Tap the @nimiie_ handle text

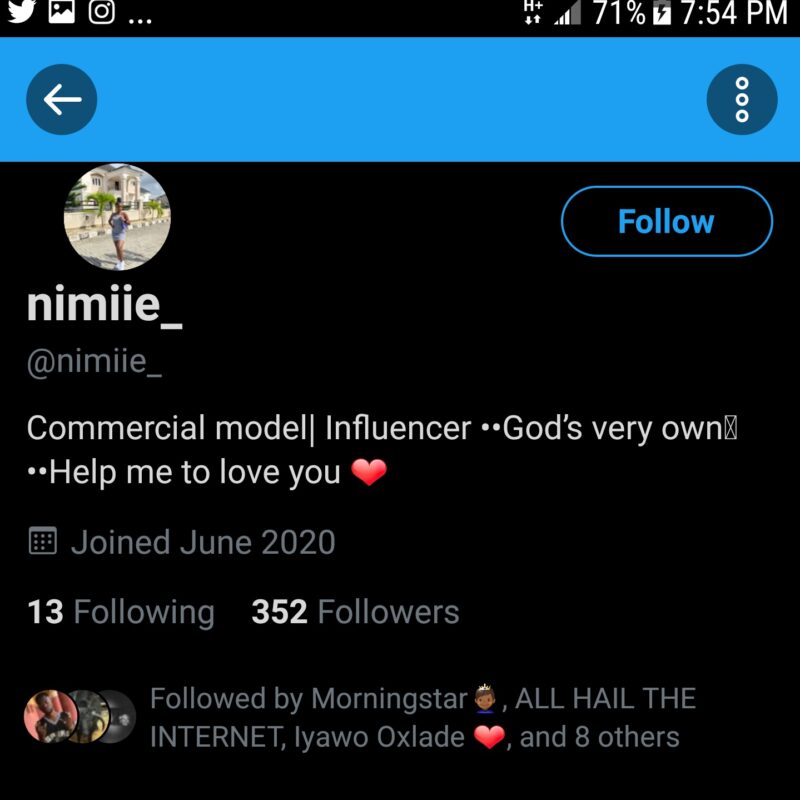(x=94, y=360)
